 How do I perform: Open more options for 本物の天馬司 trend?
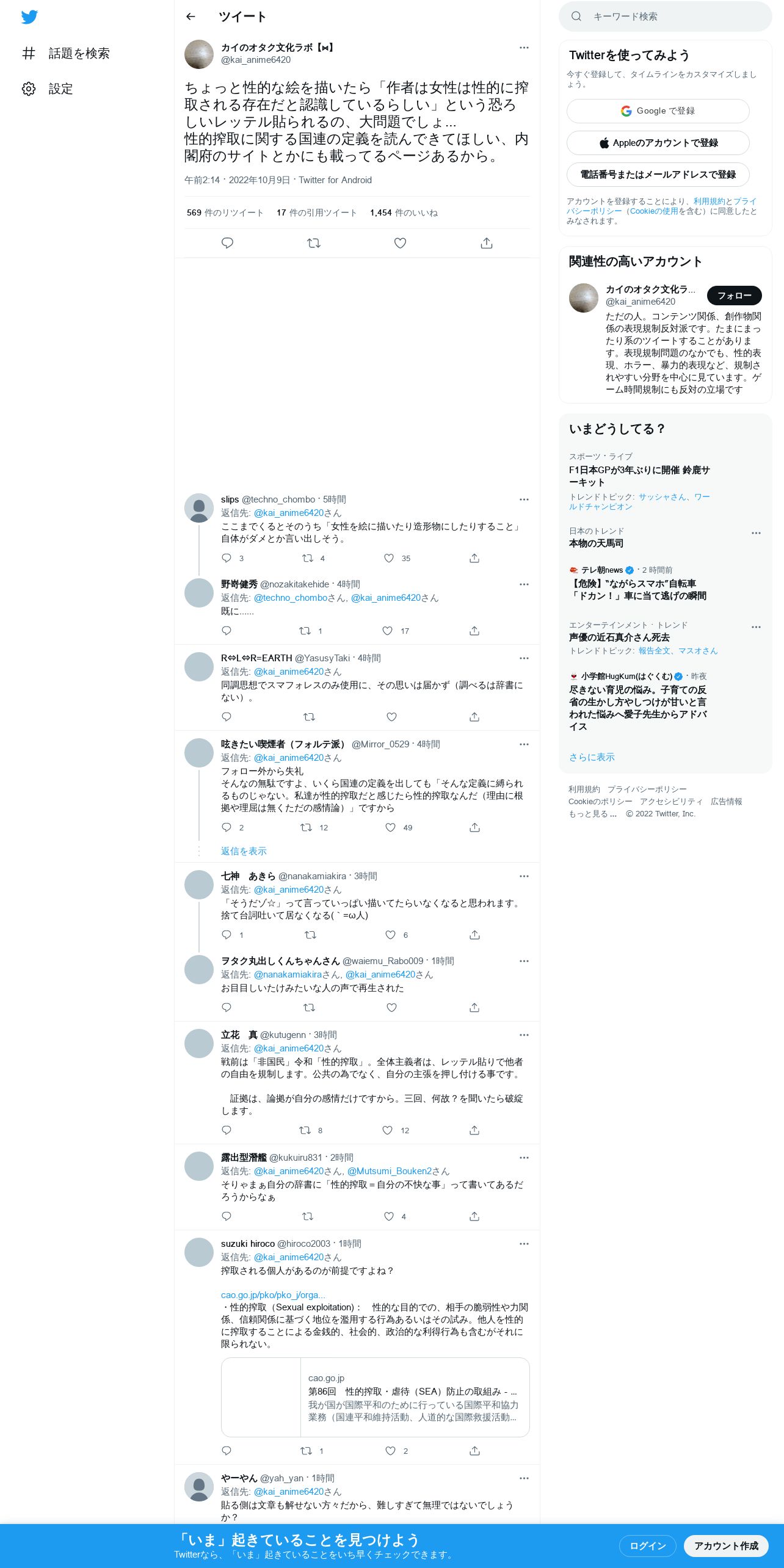(x=756, y=533)
